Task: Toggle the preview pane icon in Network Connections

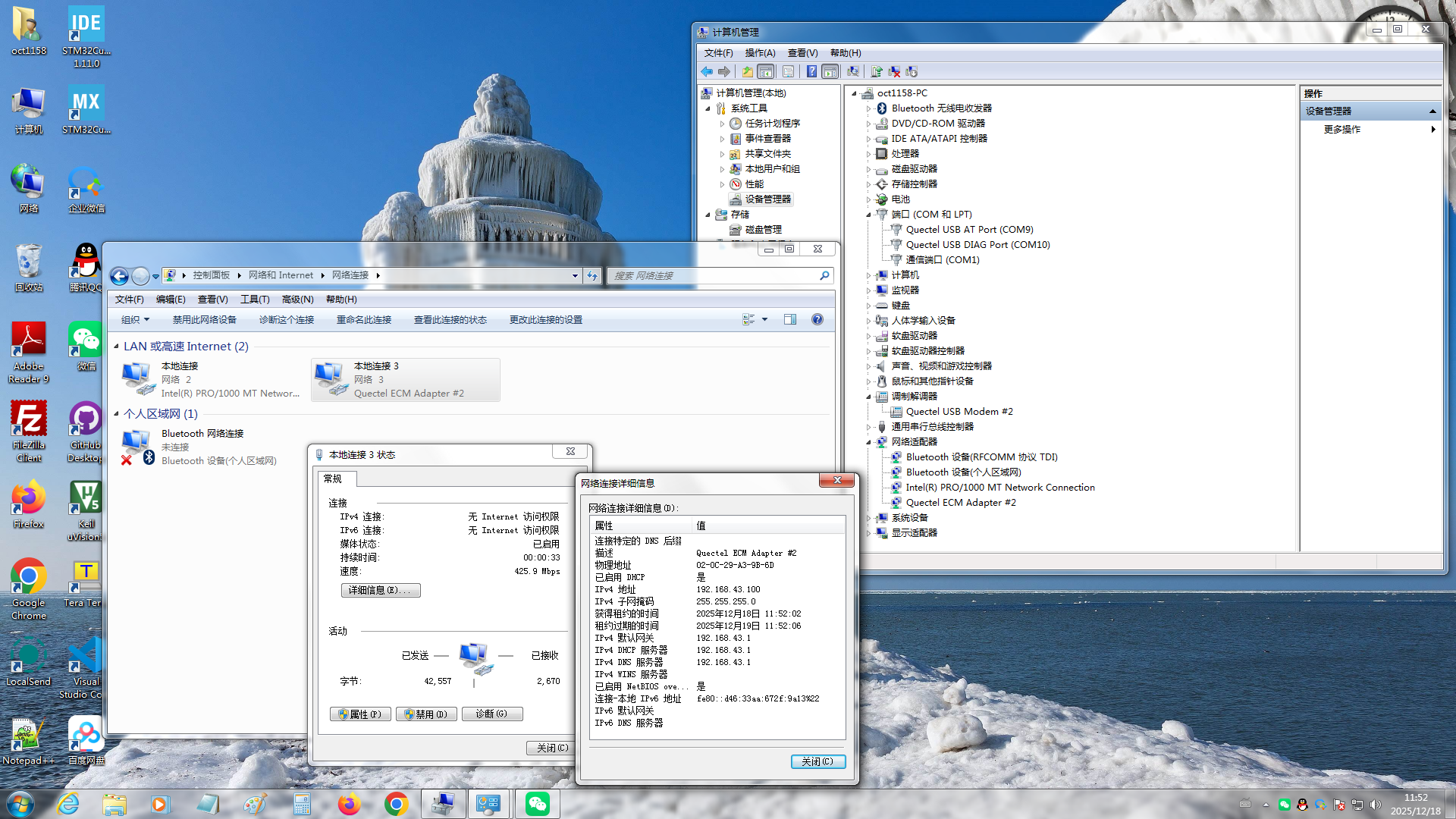Action: point(790,319)
